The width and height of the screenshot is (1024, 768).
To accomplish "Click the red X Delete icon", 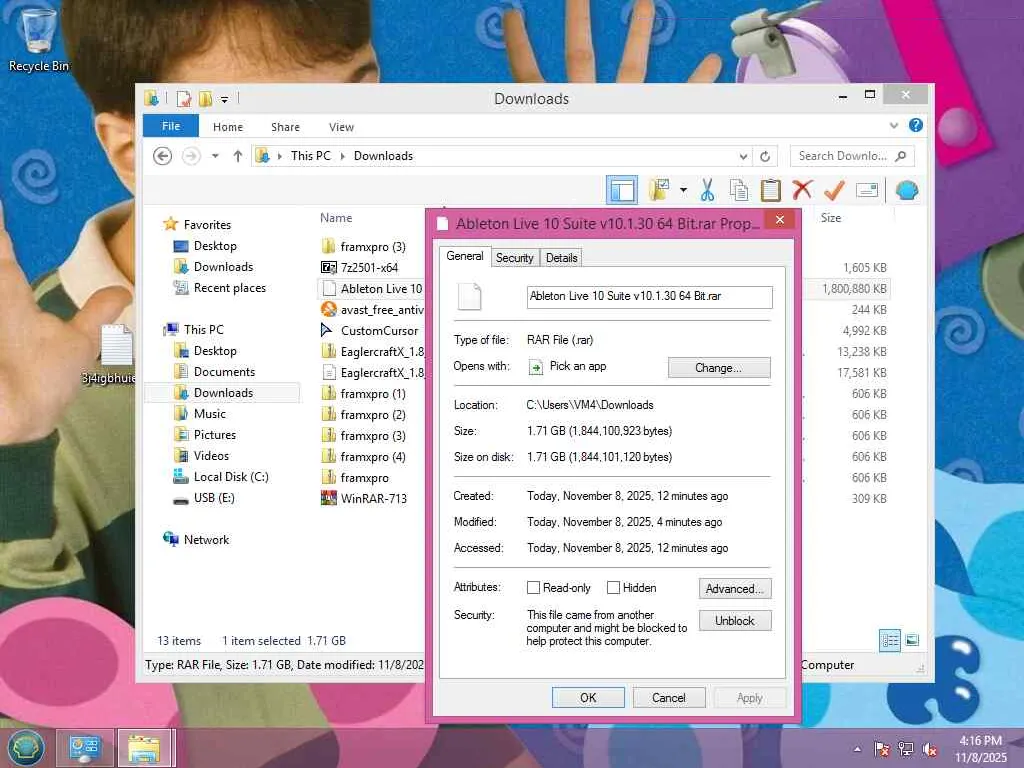I will (x=802, y=190).
